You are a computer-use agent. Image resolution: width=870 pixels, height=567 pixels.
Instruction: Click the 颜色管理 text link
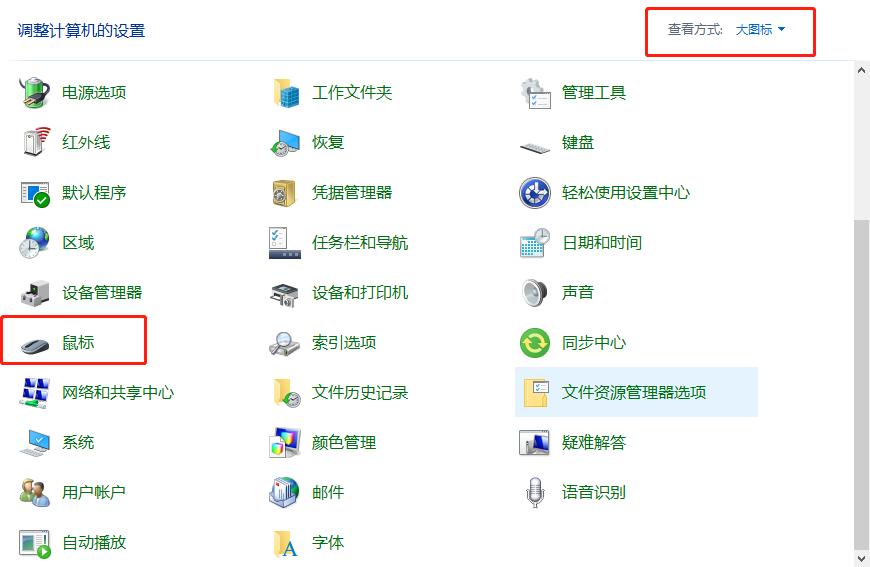(x=344, y=443)
